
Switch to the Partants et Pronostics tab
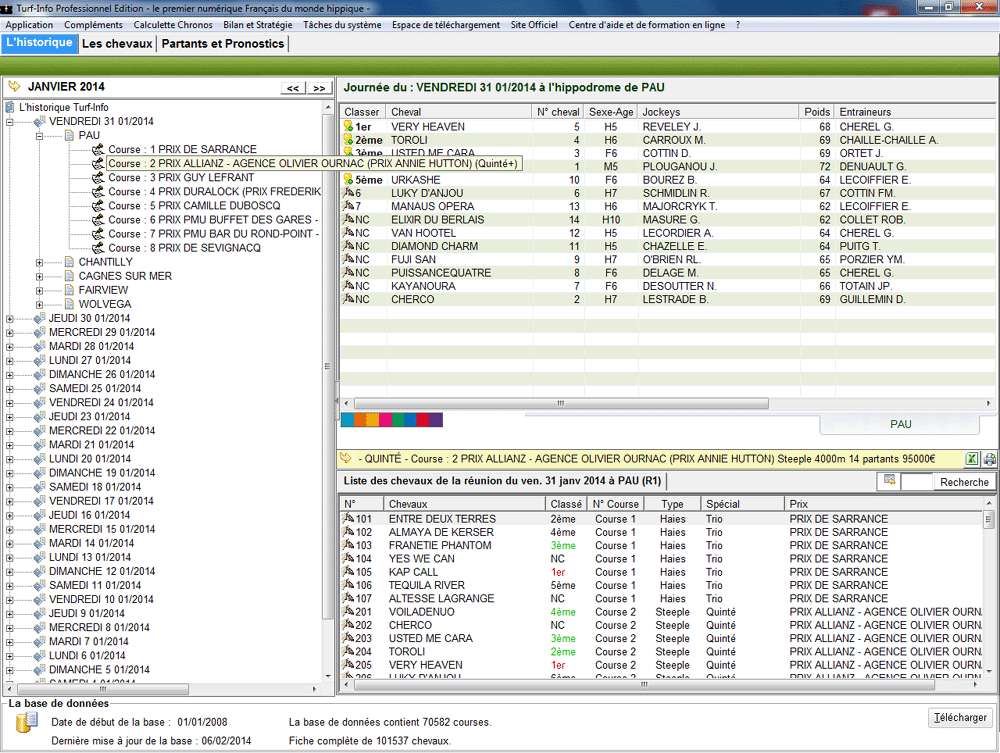pyautogui.click(x=223, y=44)
